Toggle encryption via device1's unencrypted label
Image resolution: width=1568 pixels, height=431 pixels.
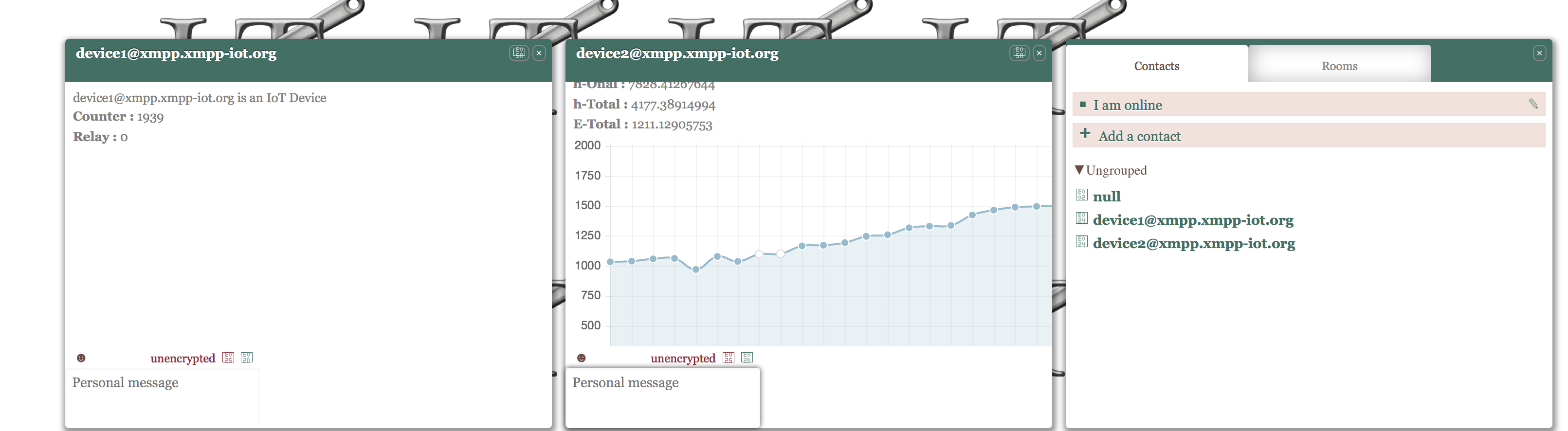click(182, 359)
